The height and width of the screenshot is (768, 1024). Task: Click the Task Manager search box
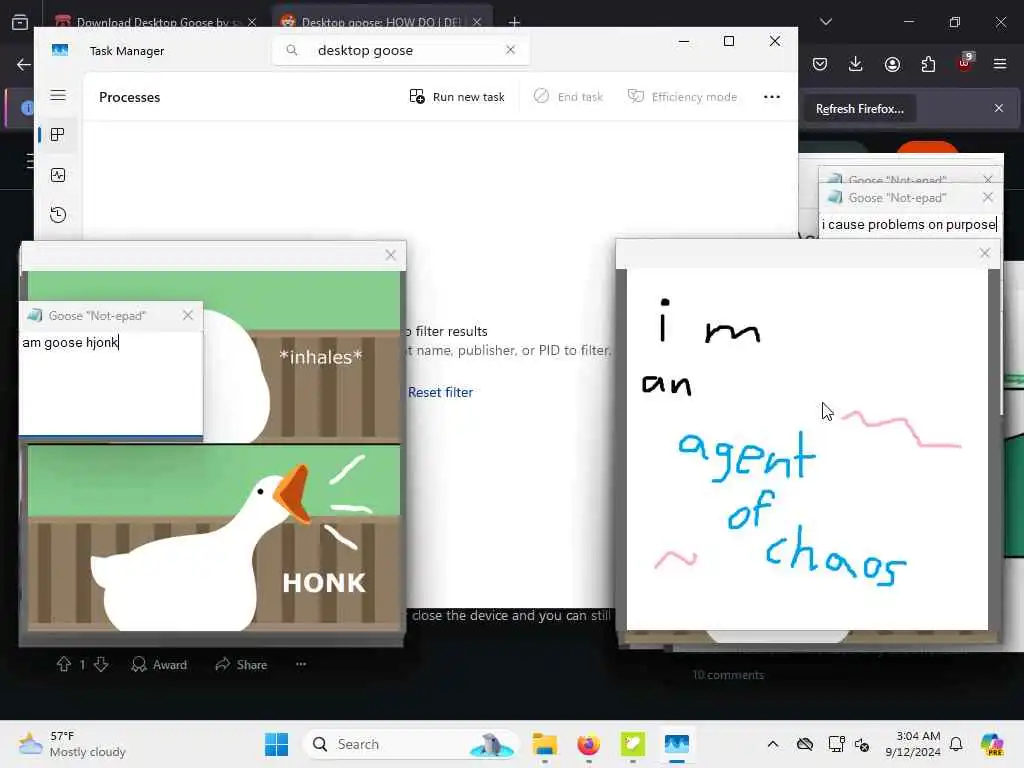click(401, 50)
